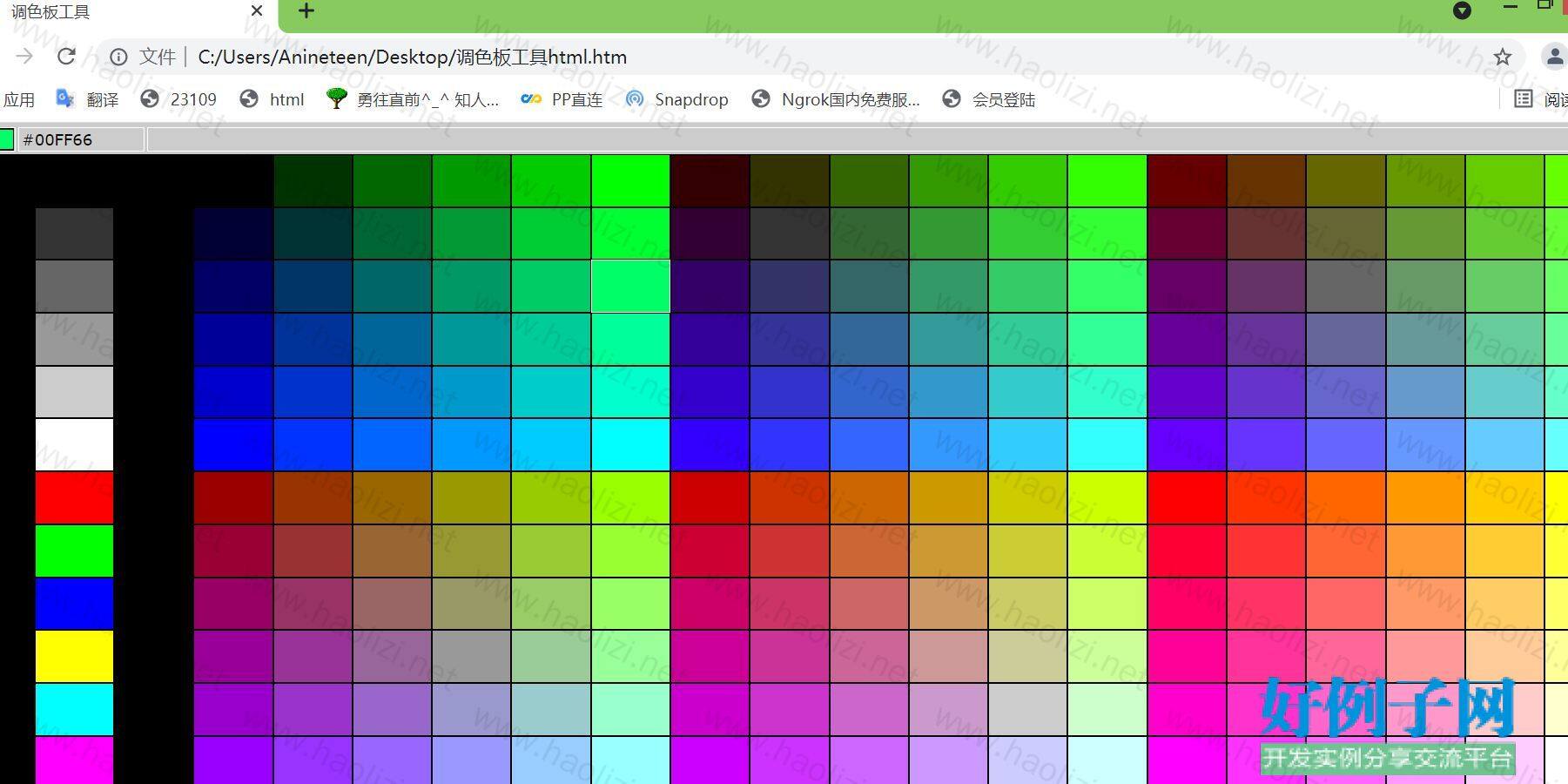Pick the bright lime #33FF00 swatch

1107,180
